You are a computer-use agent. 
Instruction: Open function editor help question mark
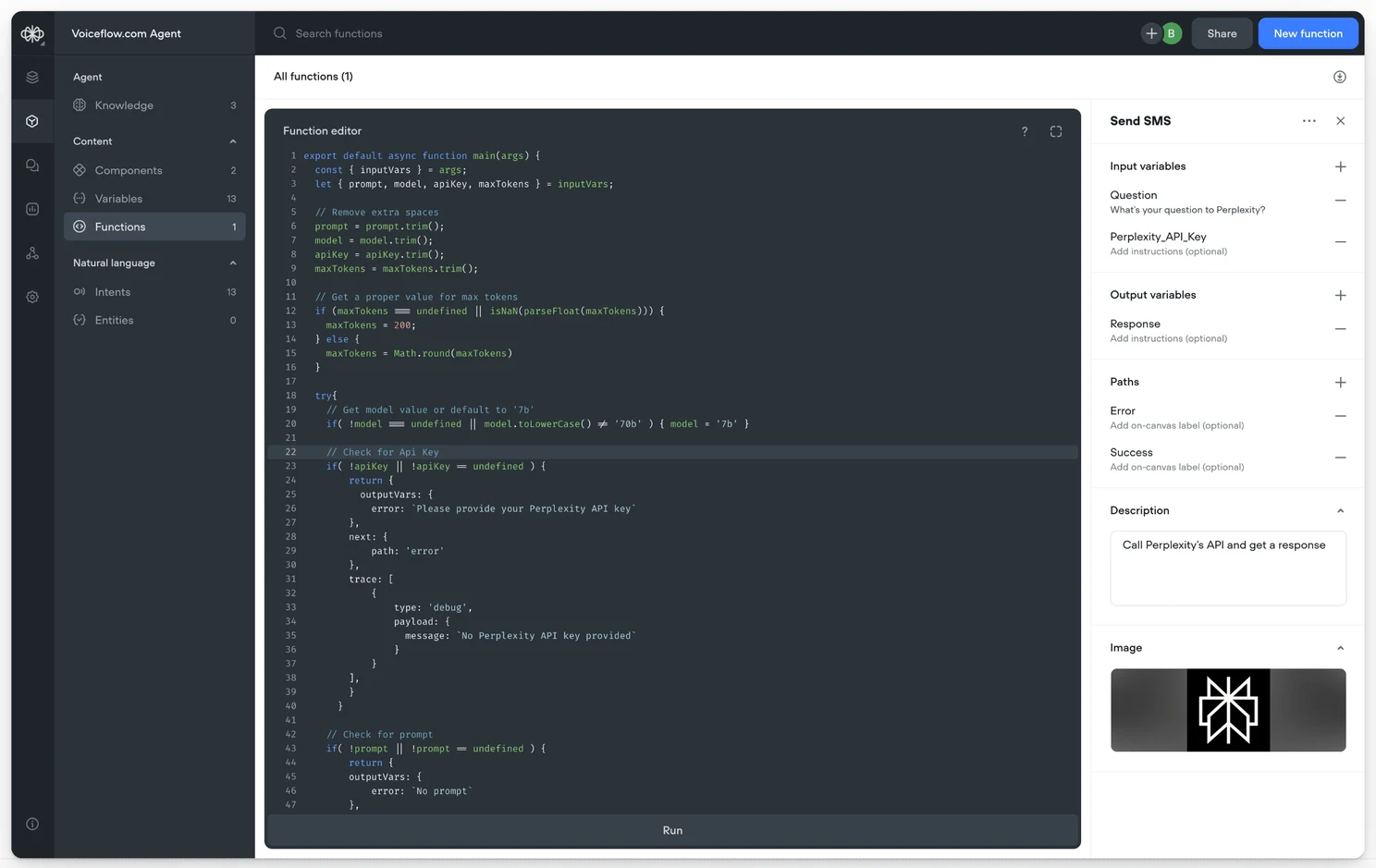pos(1025,131)
